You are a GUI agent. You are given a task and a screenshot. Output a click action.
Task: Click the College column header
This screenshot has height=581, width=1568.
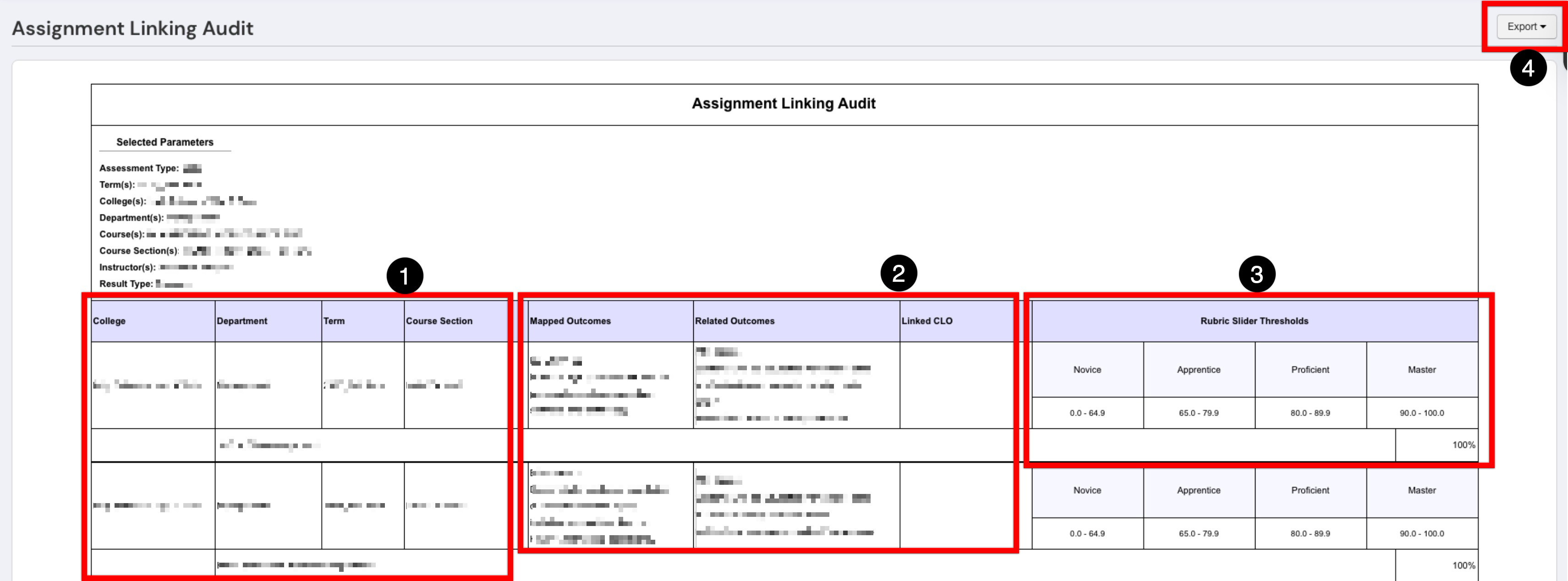(110, 321)
